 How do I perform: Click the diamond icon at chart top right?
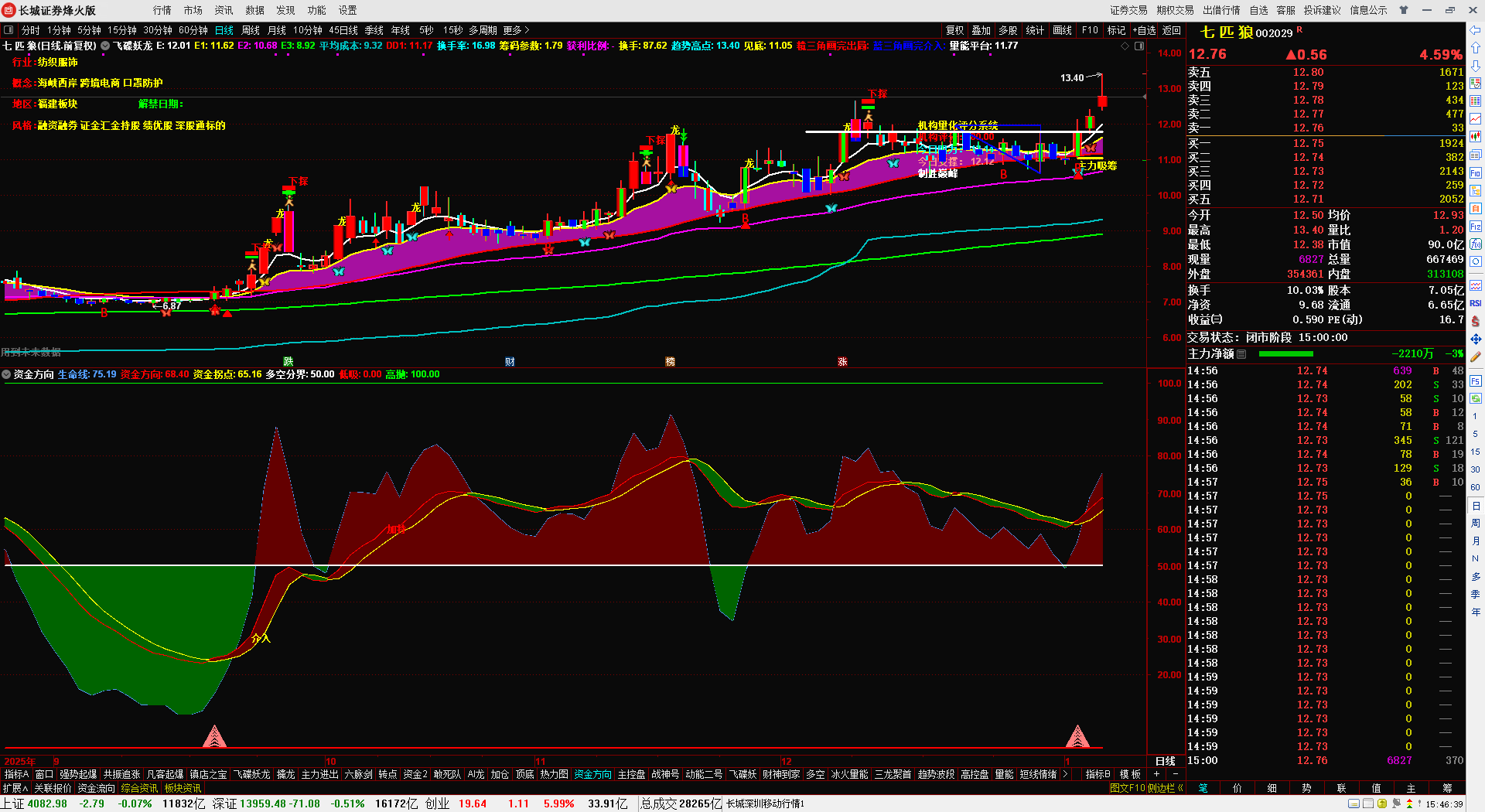coord(1125,46)
